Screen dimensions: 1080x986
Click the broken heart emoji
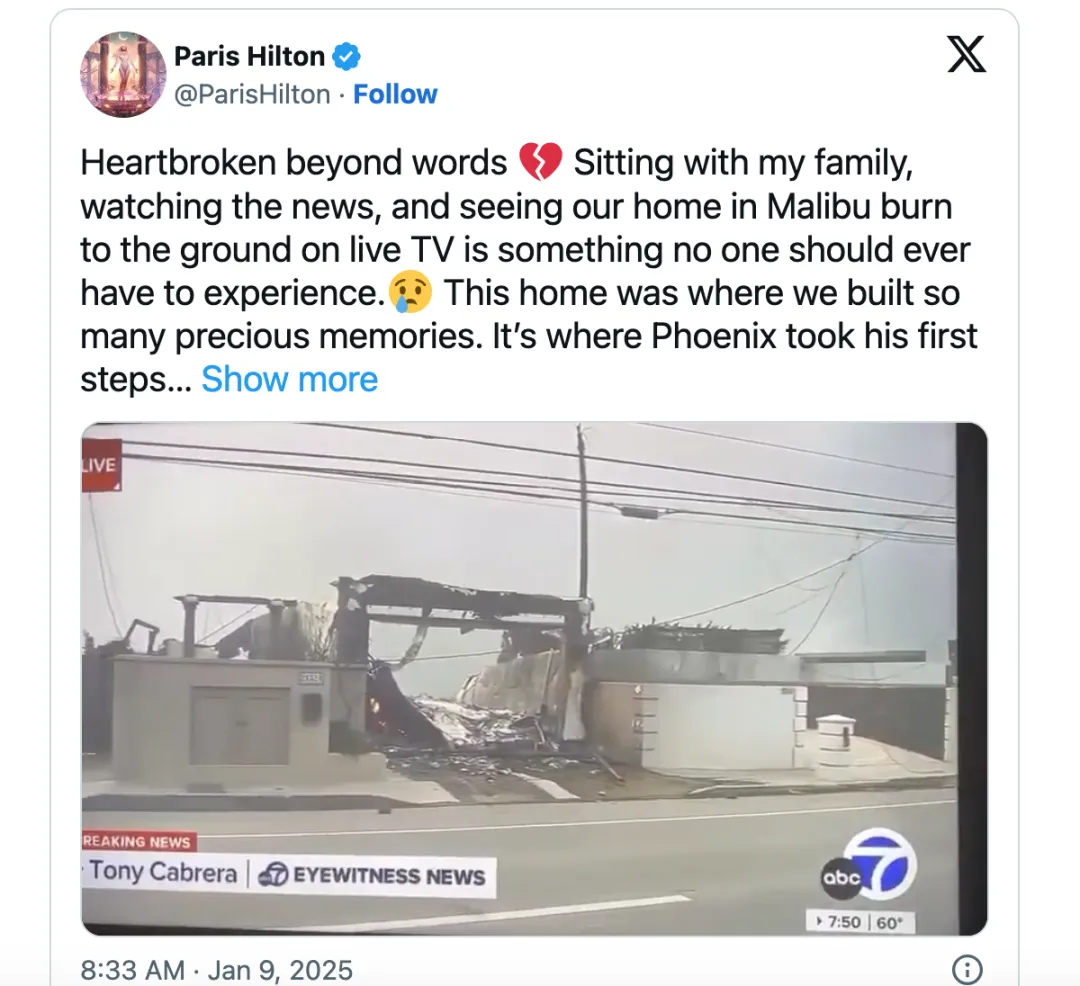540,162
